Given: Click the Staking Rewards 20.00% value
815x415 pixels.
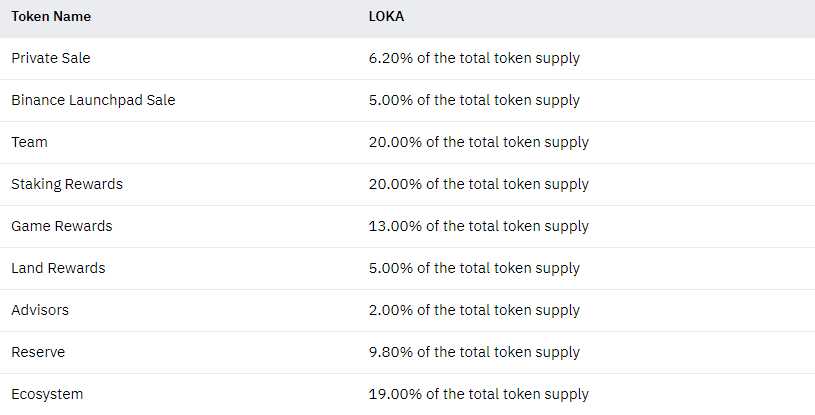Looking at the screenshot, I should point(478,184).
